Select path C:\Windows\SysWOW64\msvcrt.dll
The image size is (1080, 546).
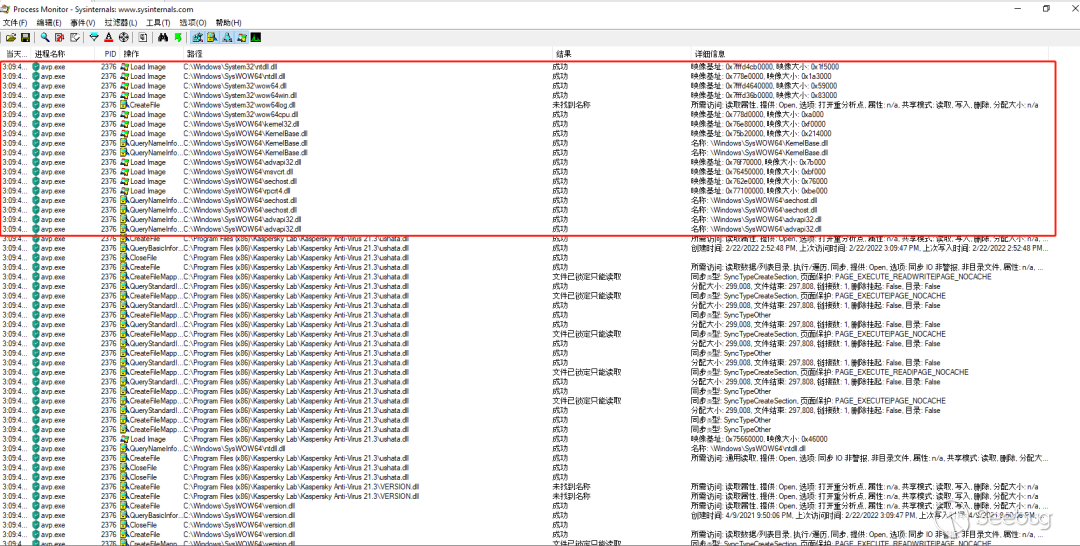click(238, 171)
